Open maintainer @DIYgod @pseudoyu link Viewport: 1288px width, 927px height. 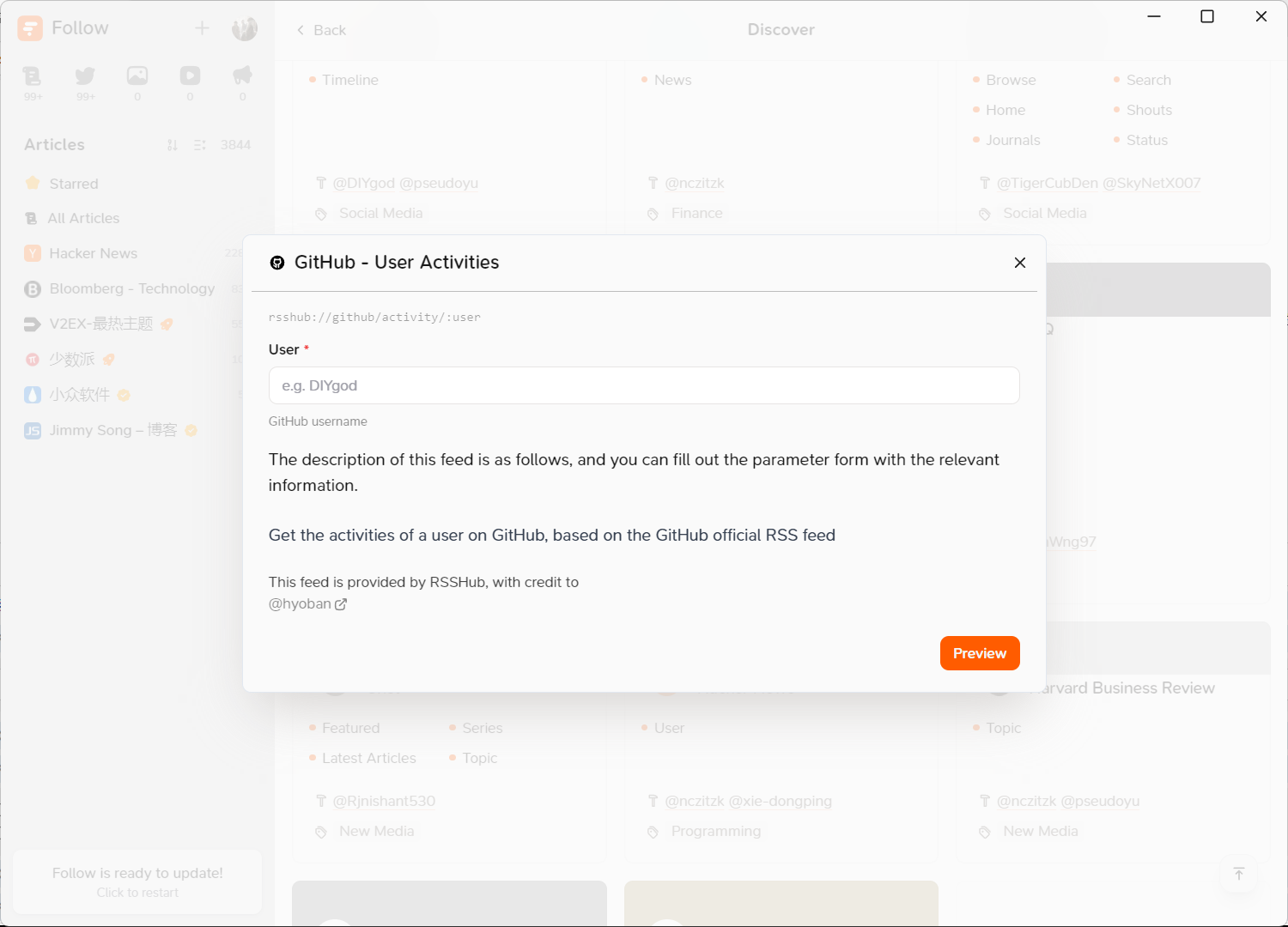pyautogui.click(x=405, y=183)
